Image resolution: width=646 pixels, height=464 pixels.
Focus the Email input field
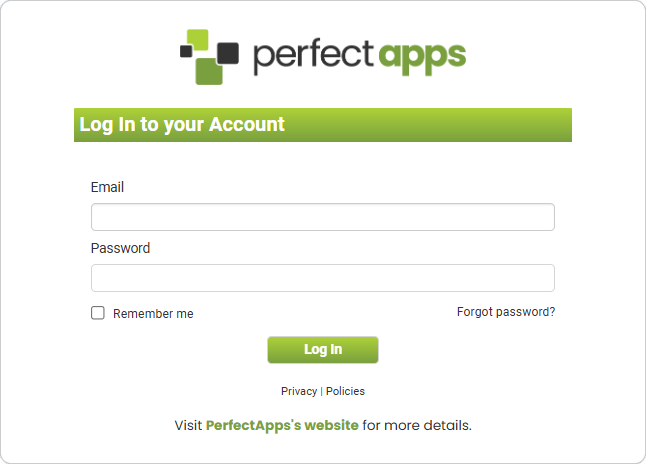pyautogui.click(x=322, y=217)
